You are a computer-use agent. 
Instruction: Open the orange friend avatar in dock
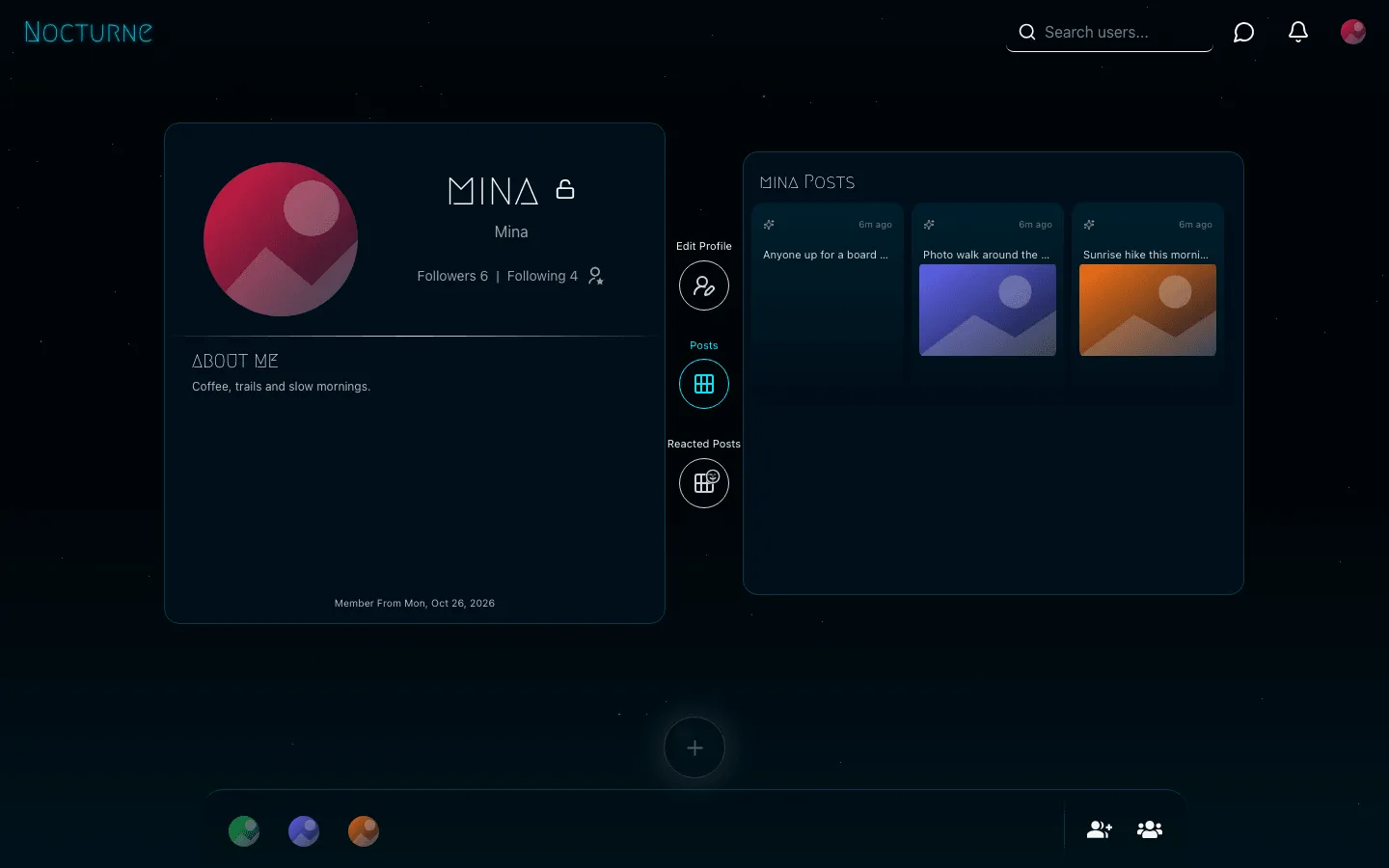click(364, 830)
